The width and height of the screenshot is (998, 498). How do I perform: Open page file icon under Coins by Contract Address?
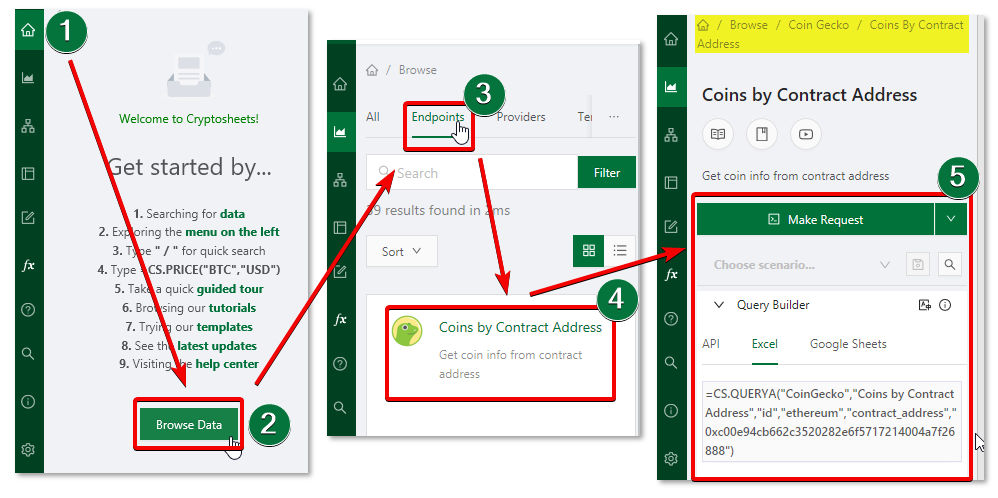[762, 134]
